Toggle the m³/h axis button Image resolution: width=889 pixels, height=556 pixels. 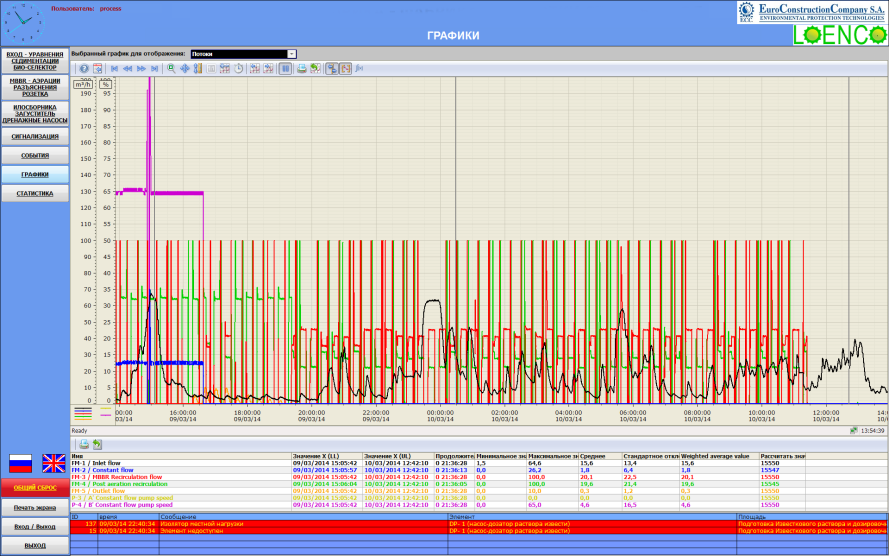pyautogui.click(x=83, y=84)
